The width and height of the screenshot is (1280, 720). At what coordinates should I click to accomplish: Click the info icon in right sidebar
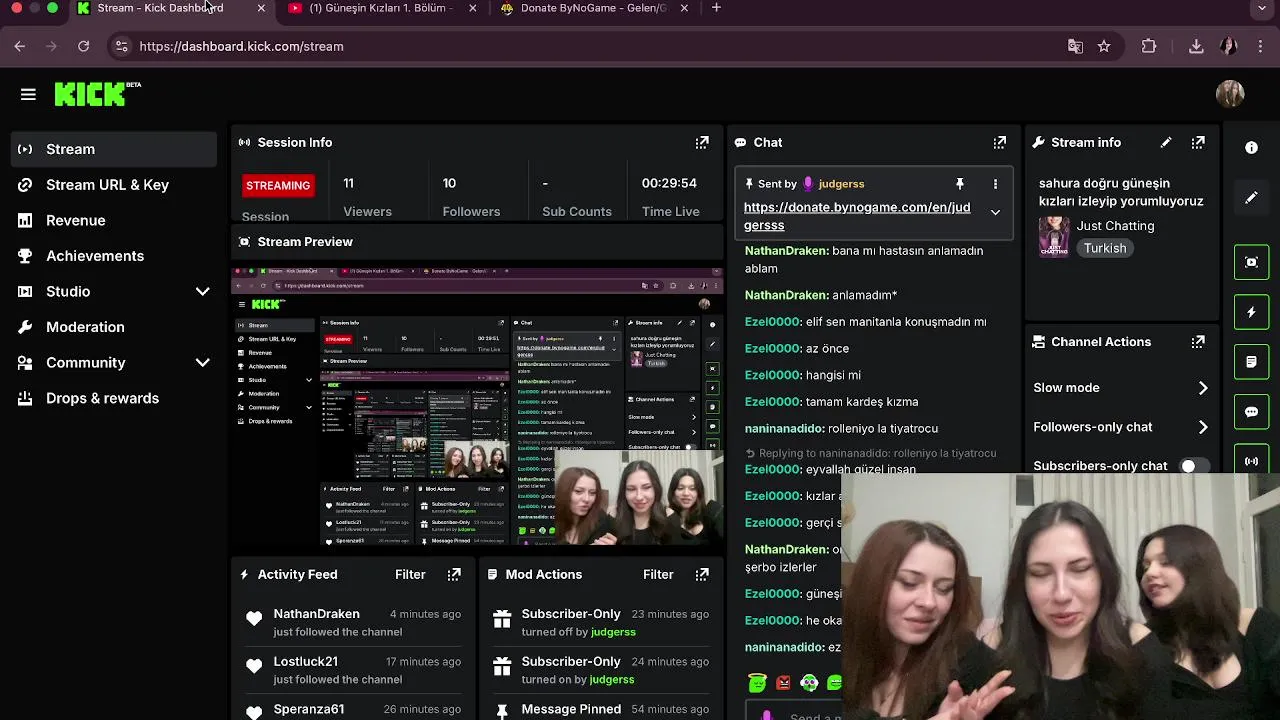[x=1251, y=148]
